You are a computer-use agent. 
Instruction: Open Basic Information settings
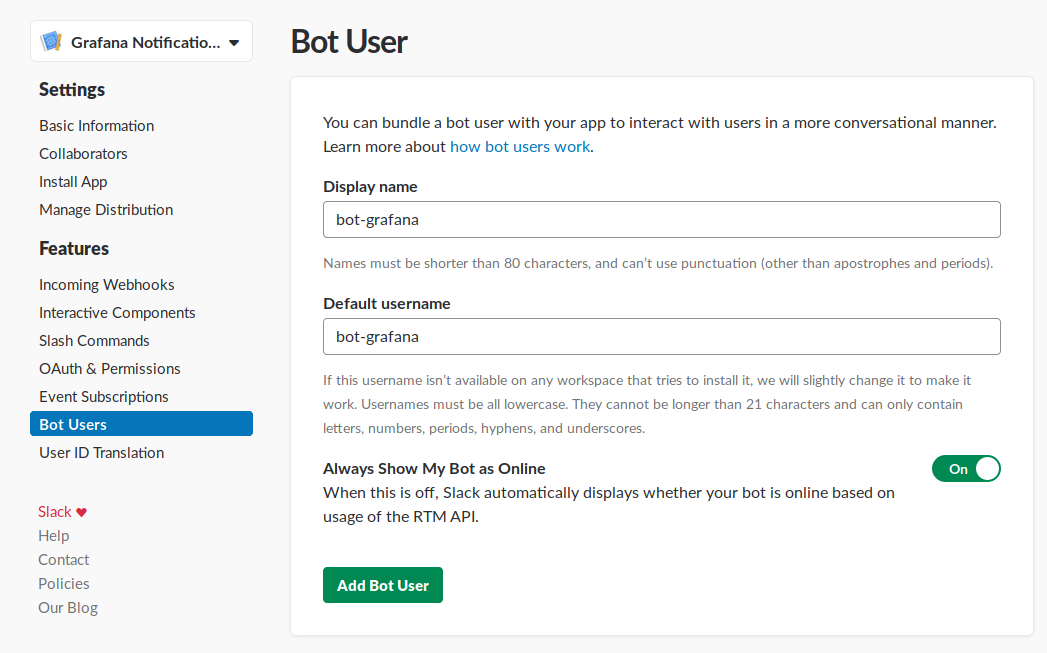point(96,126)
